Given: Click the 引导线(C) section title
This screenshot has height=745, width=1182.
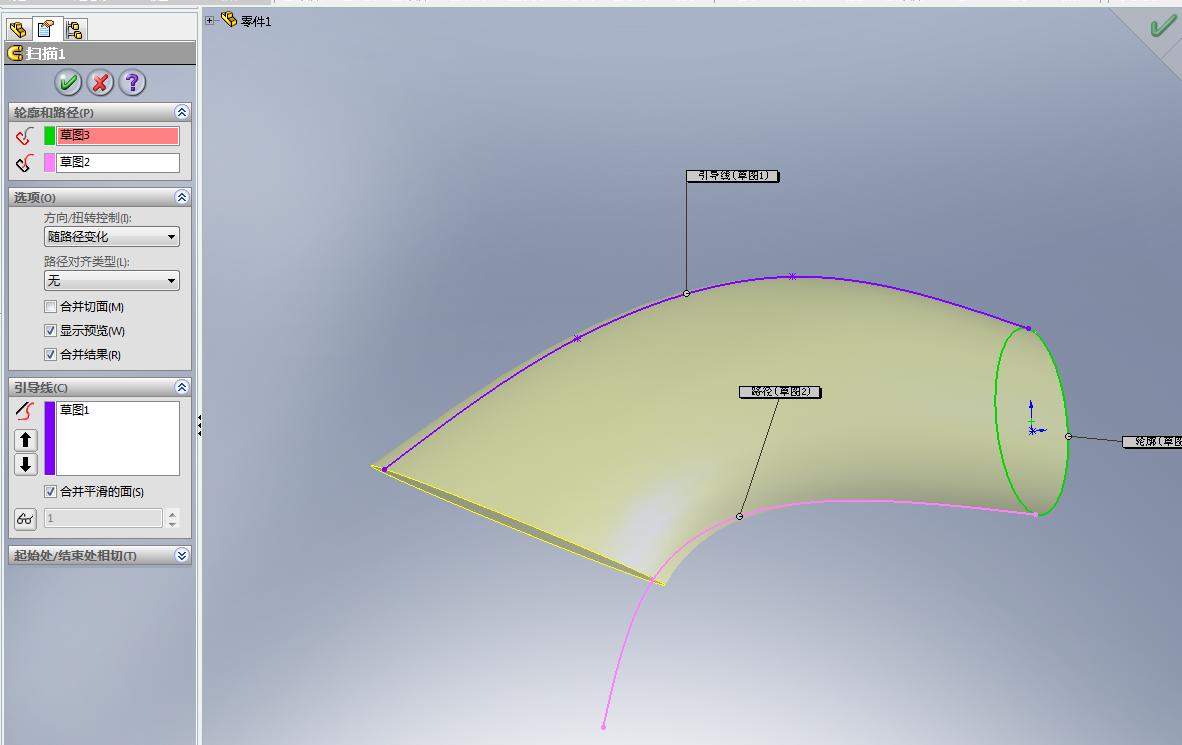Looking at the screenshot, I should click(41, 388).
